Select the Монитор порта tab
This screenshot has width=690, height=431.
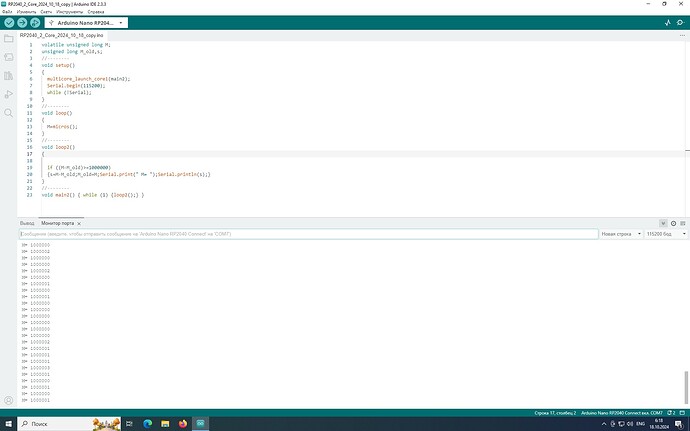pyautogui.click(x=58, y=223)
